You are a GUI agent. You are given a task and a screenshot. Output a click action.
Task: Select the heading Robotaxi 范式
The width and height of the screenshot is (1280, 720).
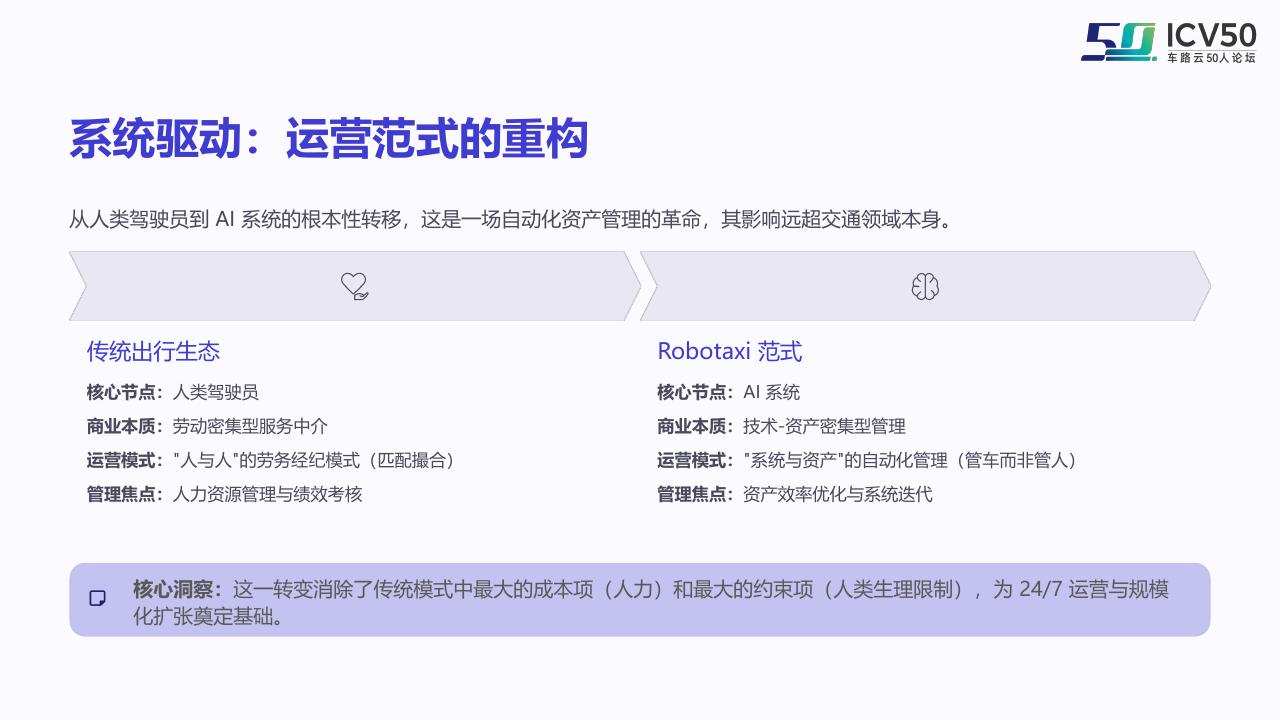729,351
